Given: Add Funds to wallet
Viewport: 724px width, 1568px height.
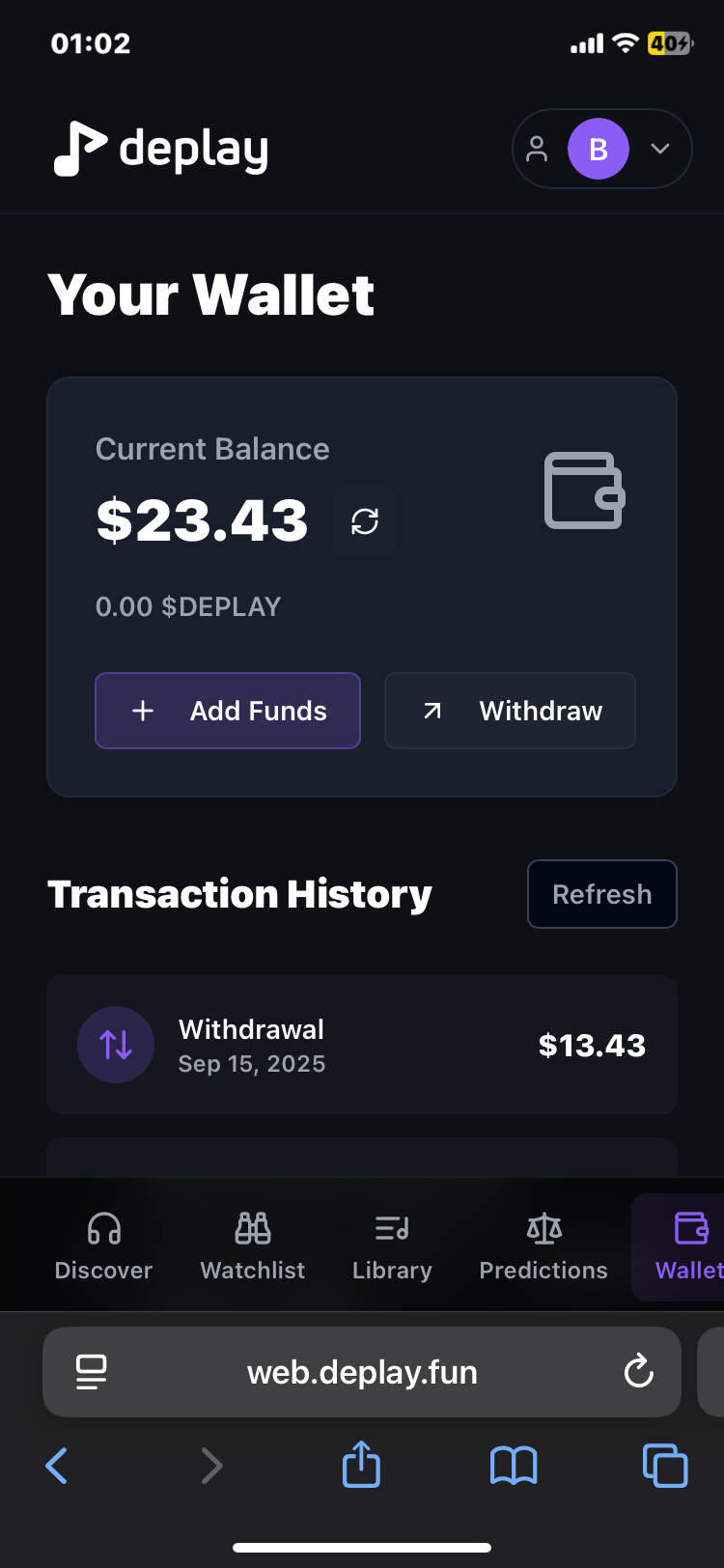Looking at the screenshot, I should [228, 711].
